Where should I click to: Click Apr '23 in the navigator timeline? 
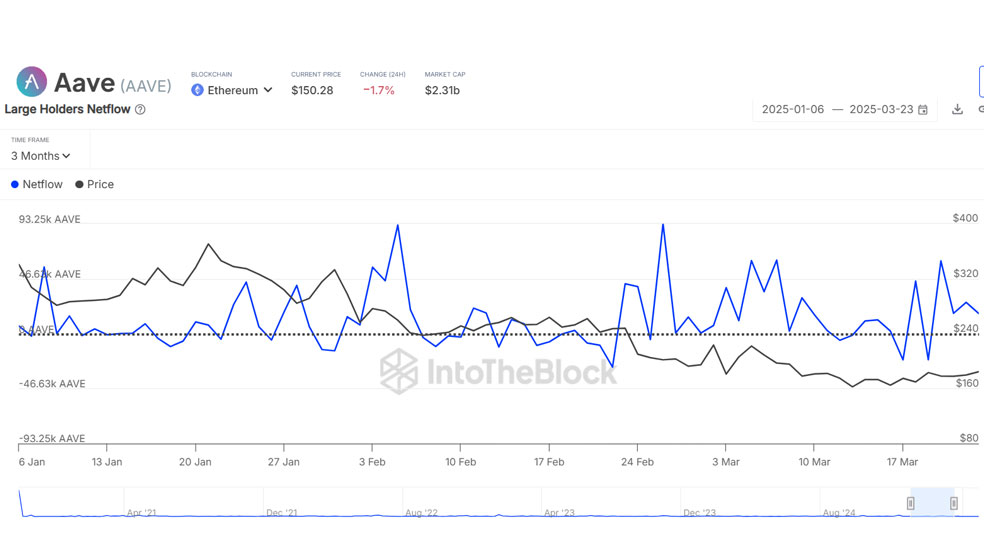pos(559,513)
